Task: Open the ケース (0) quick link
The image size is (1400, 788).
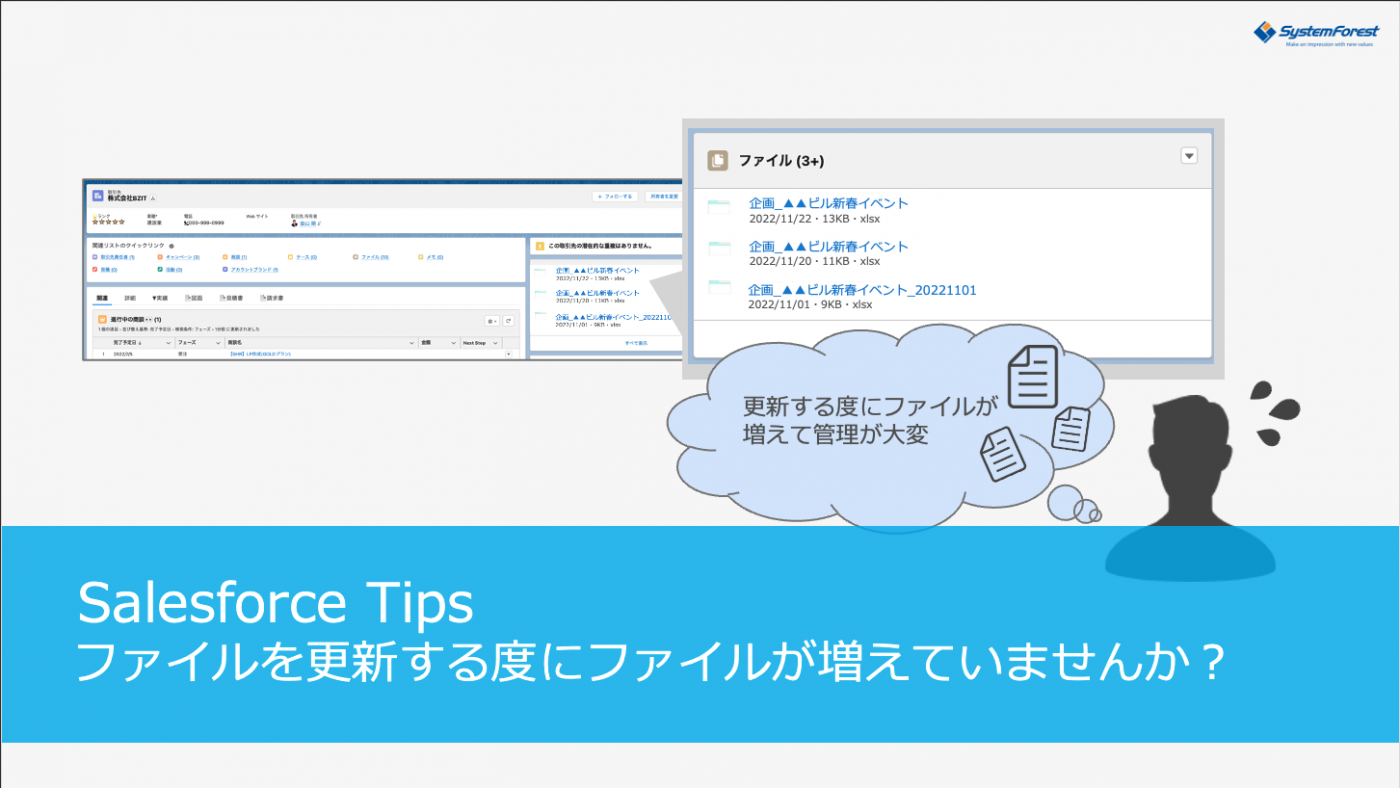Action: coord(306,257)
